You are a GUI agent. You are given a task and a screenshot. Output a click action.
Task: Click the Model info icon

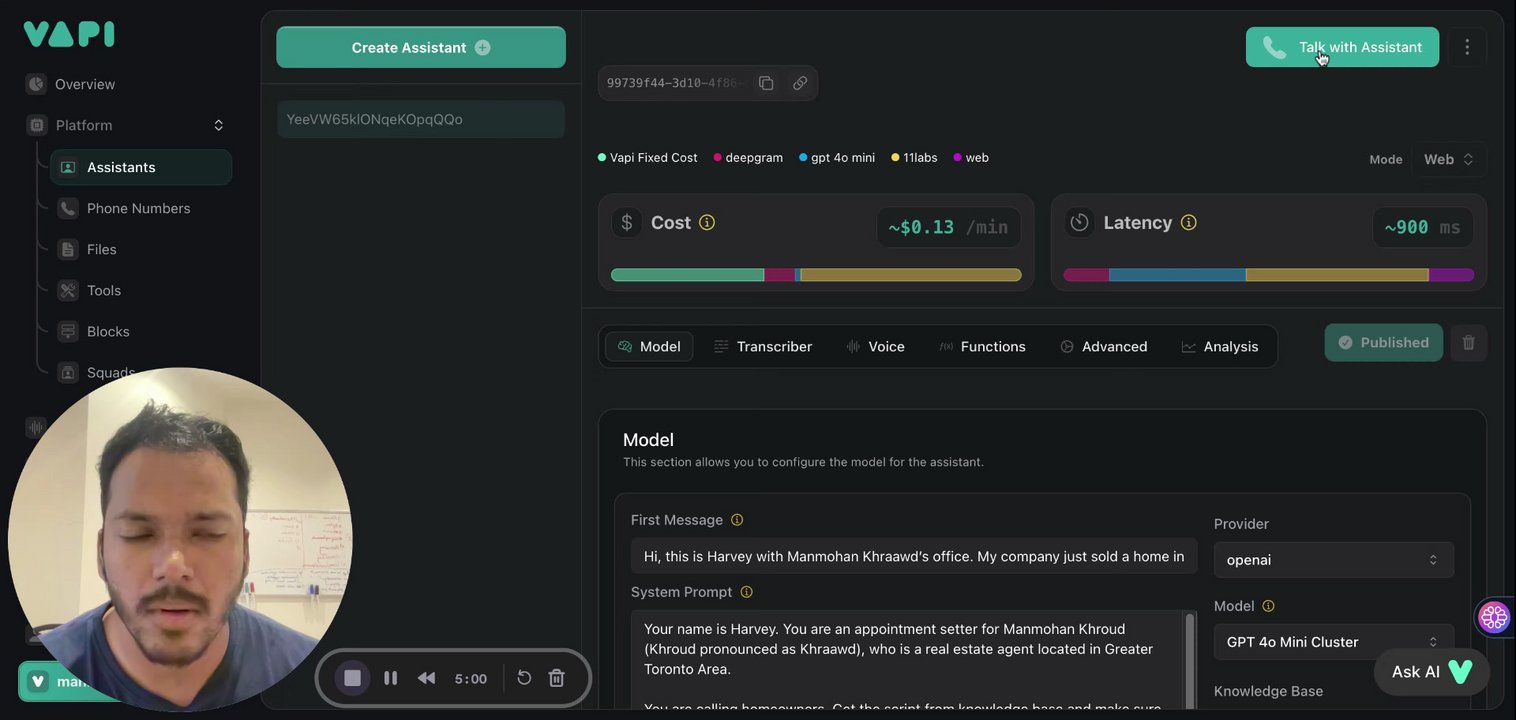click(x=1269, y=606)
